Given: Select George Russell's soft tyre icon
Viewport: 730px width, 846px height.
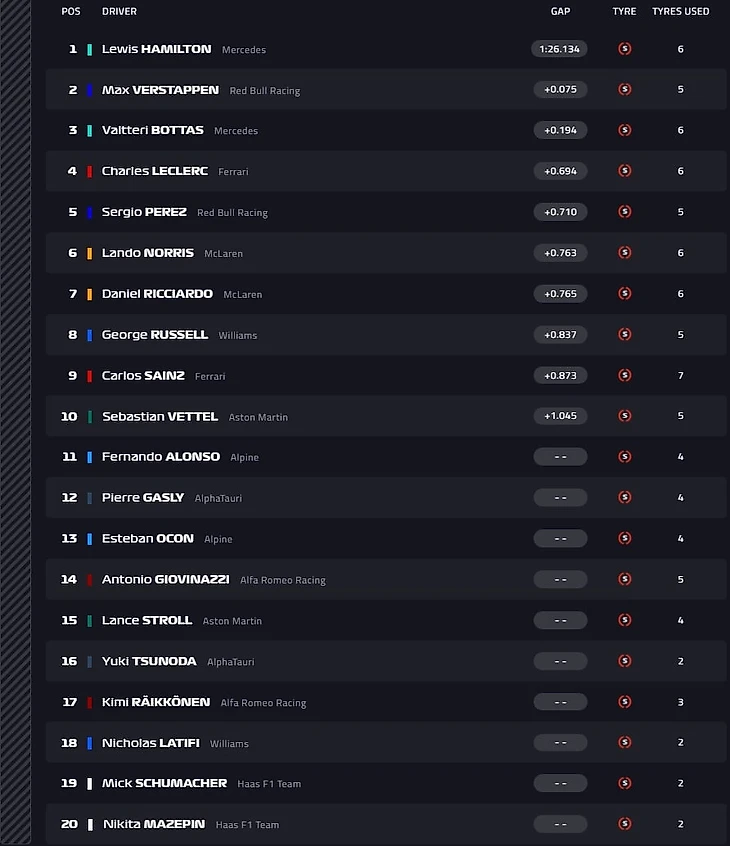Looking at the screenshot, I should 625,335.
